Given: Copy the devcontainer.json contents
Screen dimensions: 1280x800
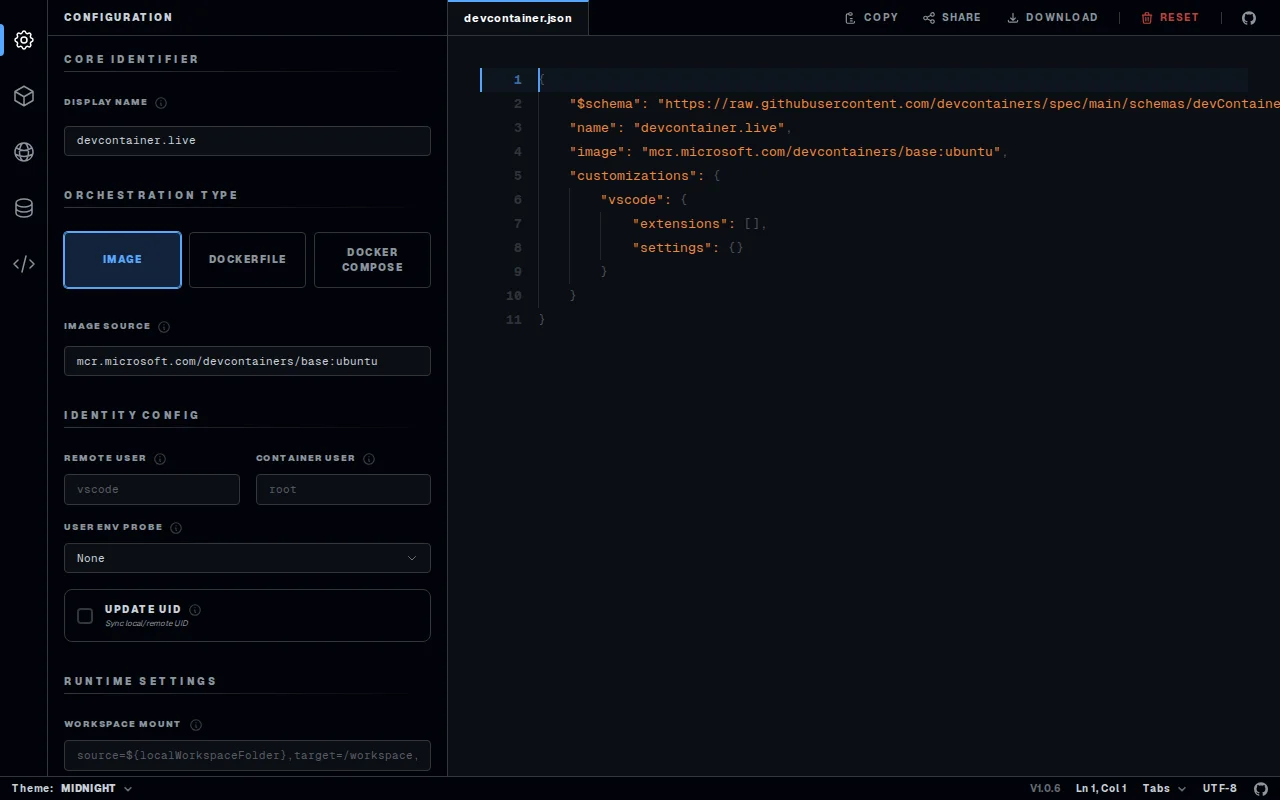Looking at the screenshot, I should coord(871,18).
